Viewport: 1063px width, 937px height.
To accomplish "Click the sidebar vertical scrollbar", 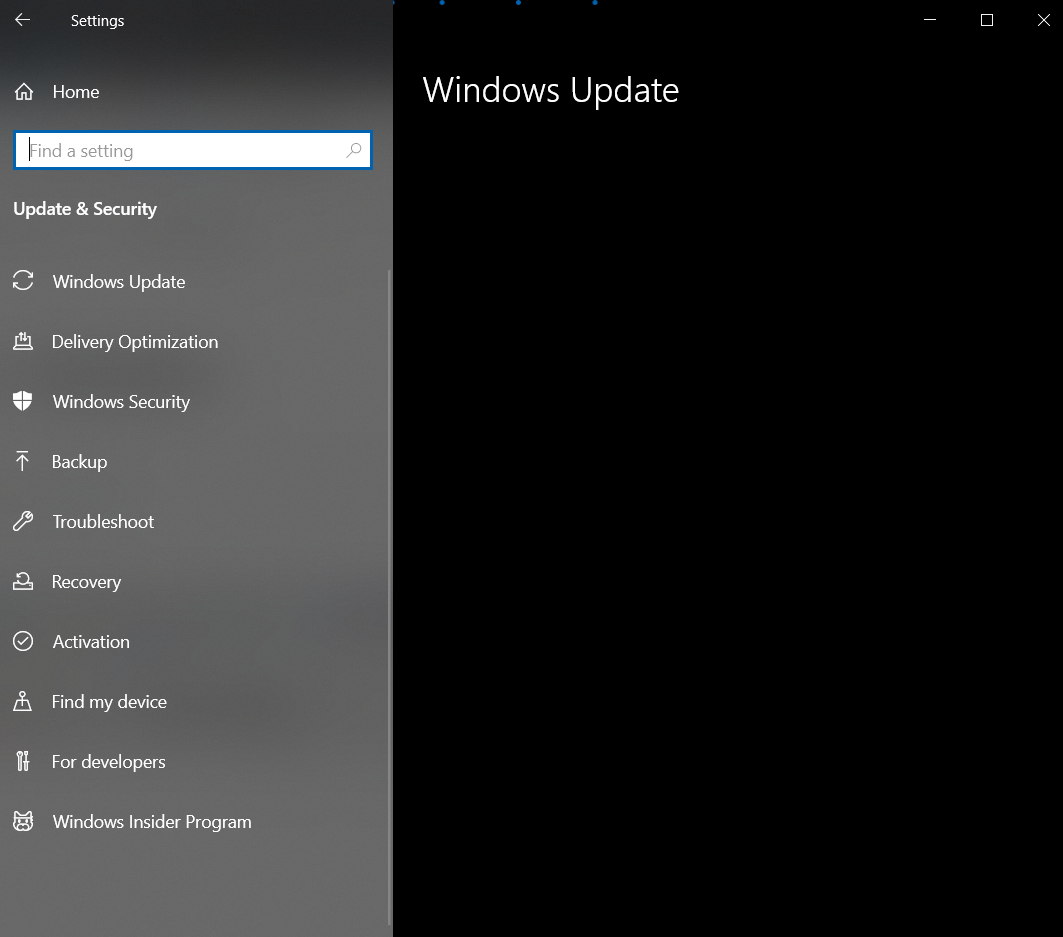I will coord(389,597).
